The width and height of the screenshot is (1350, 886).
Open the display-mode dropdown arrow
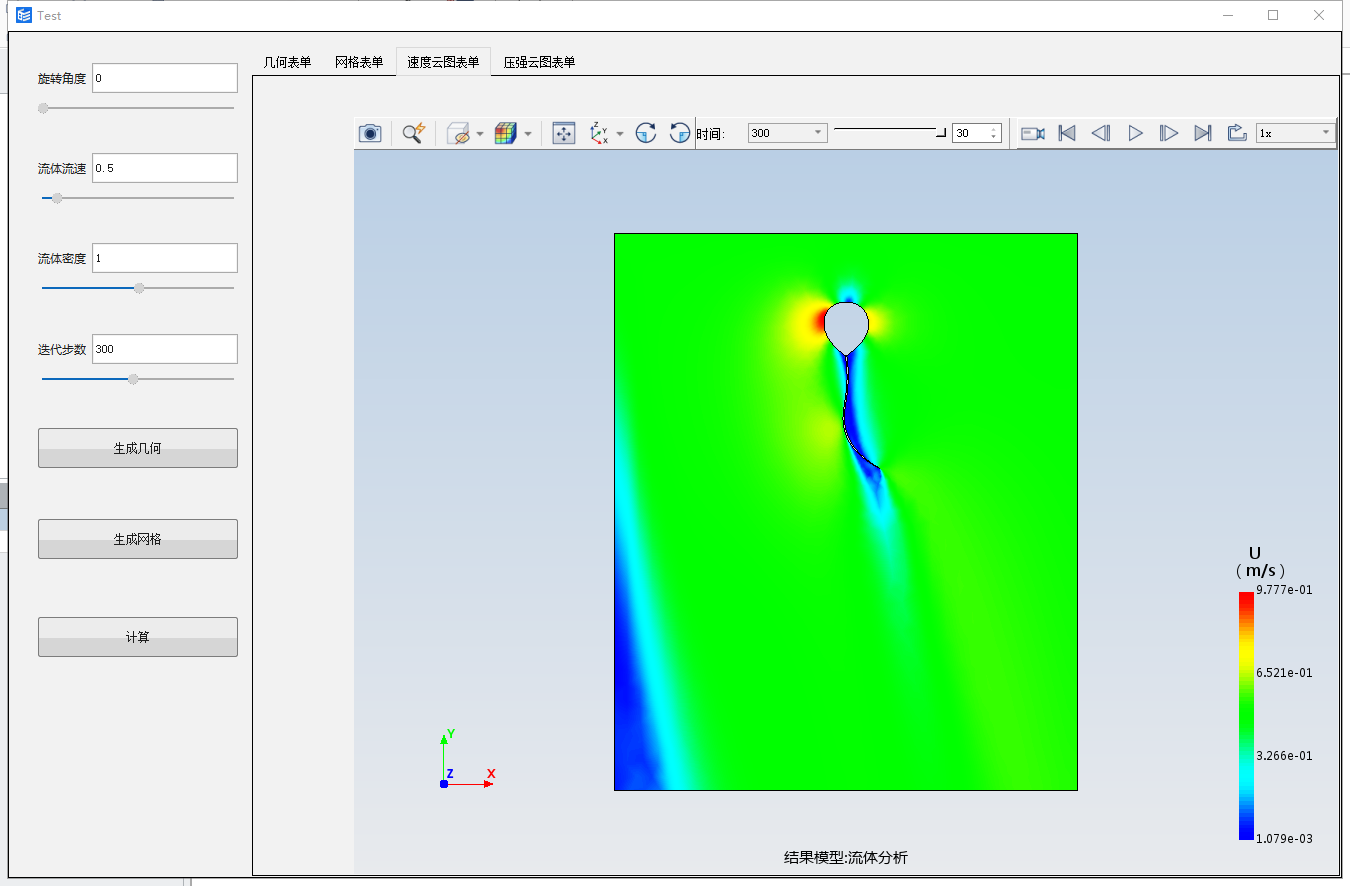pyautogui.click(x=480, y=134)
